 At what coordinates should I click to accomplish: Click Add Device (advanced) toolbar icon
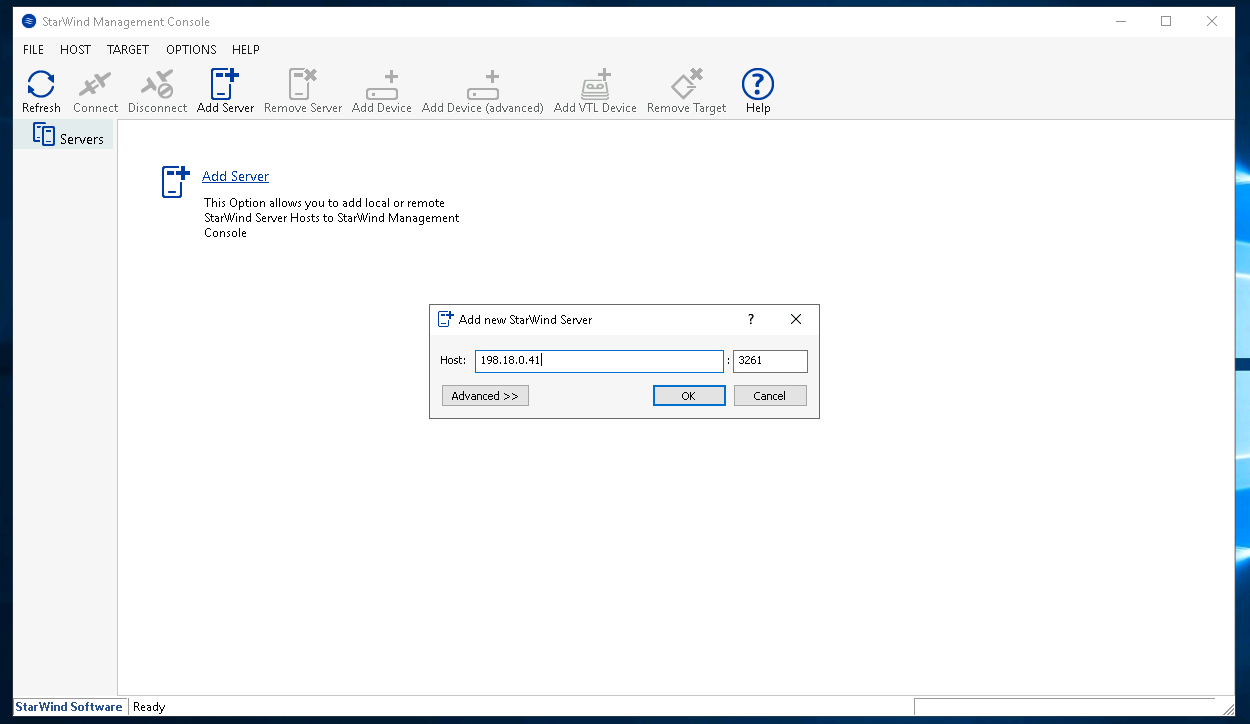pos(482,90)
